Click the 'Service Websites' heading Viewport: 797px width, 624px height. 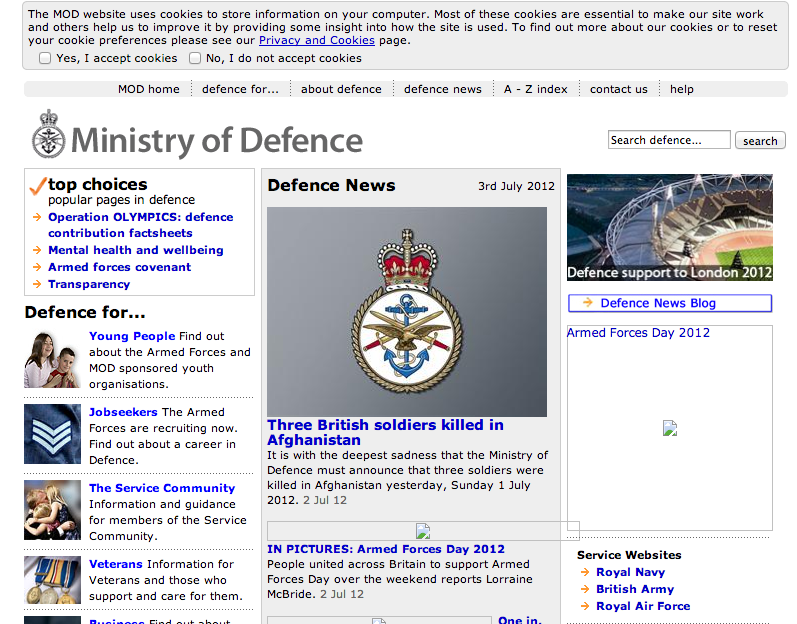(629, 555)
